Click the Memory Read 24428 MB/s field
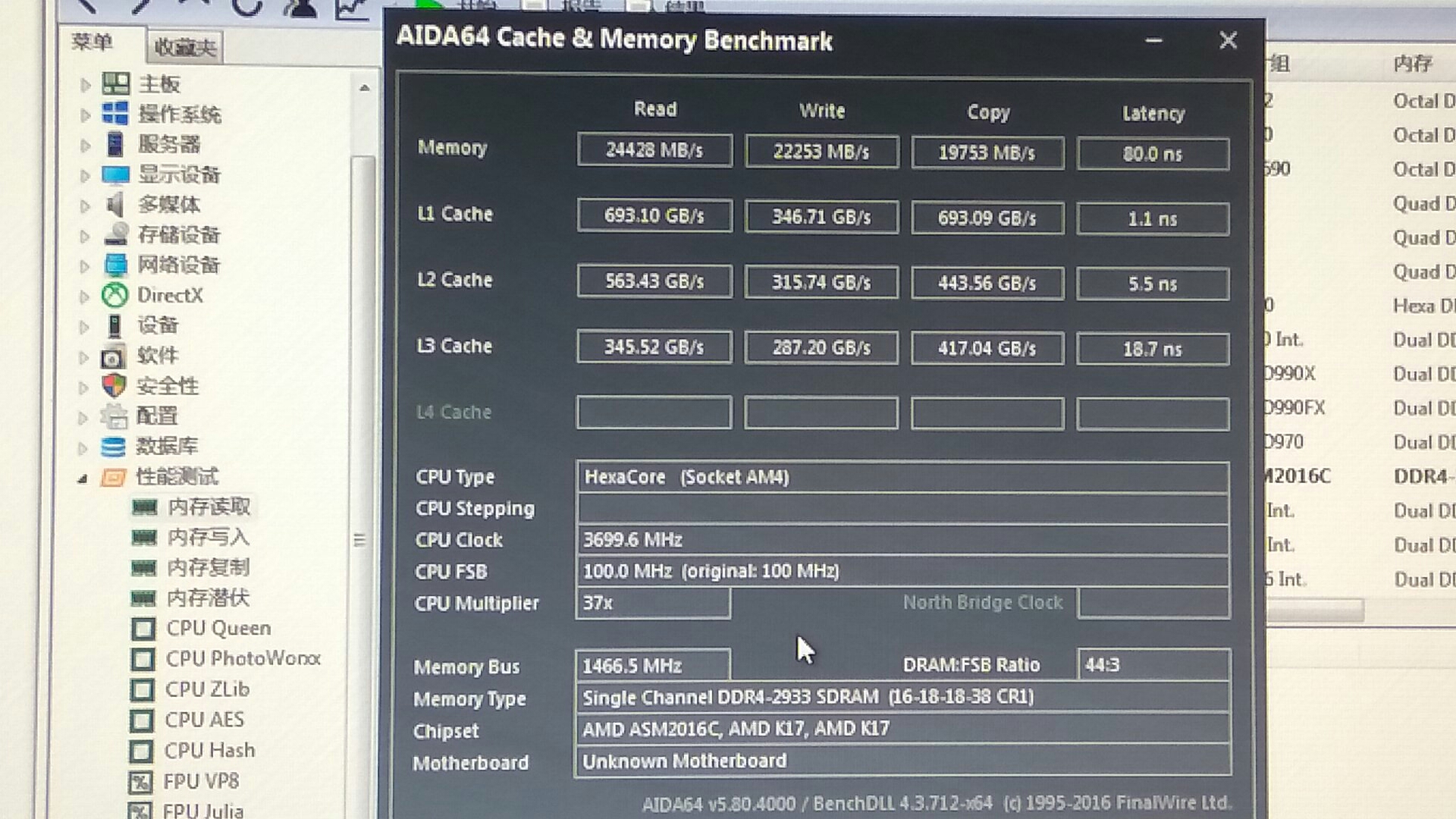1456x819 pixels. [x=654, y=150]
